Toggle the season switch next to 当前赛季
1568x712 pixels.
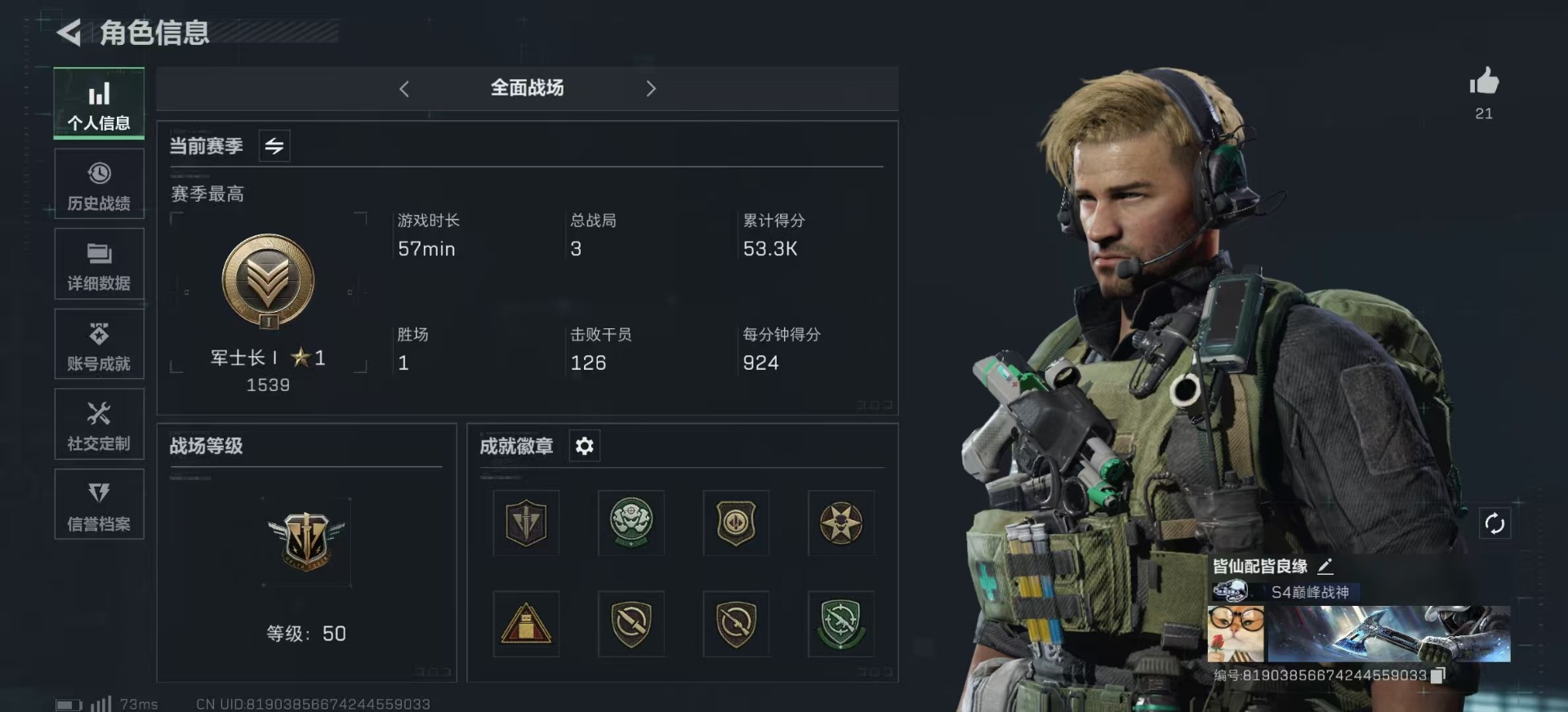[x=274, y=145]
